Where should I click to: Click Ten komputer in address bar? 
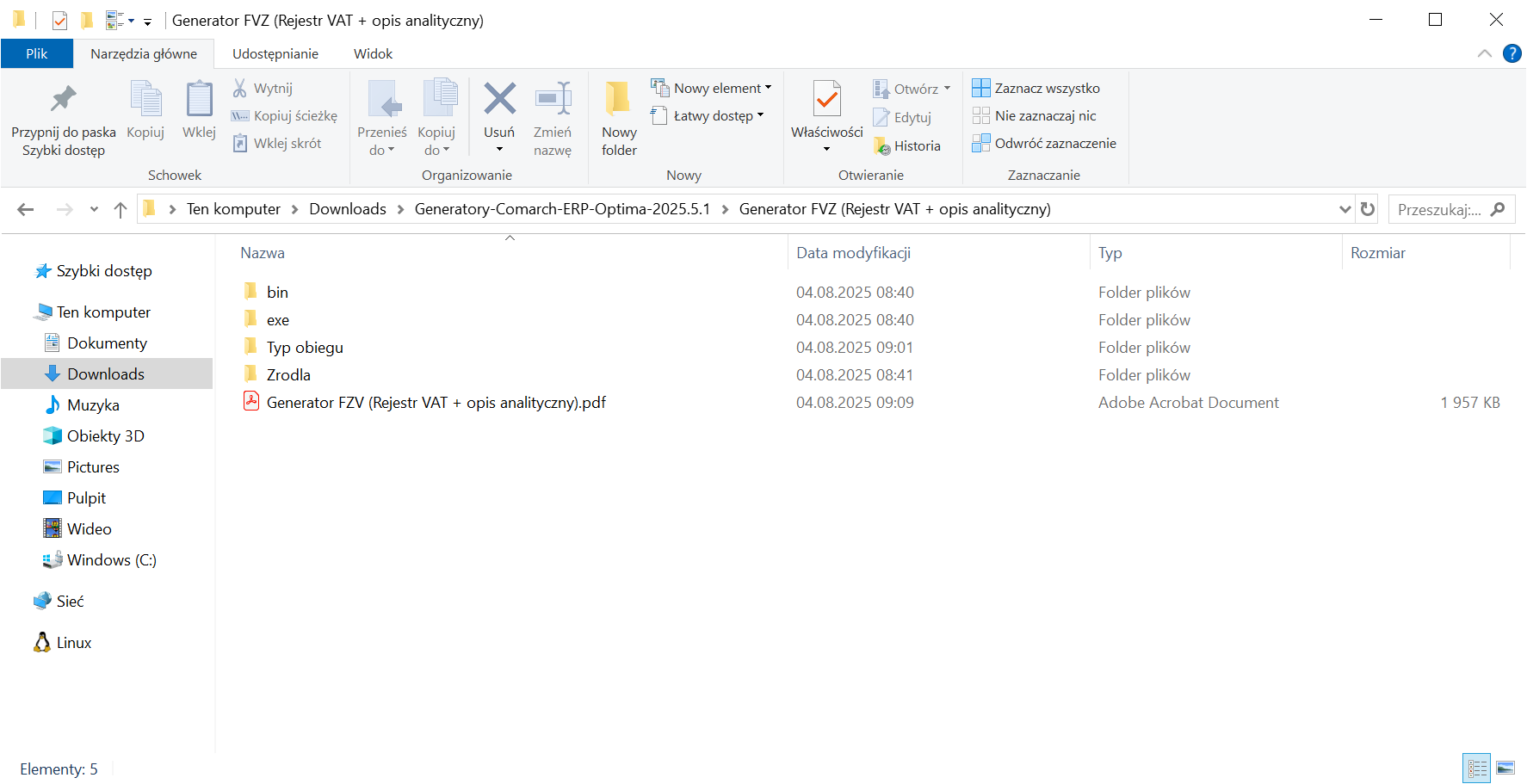(233, 209)
